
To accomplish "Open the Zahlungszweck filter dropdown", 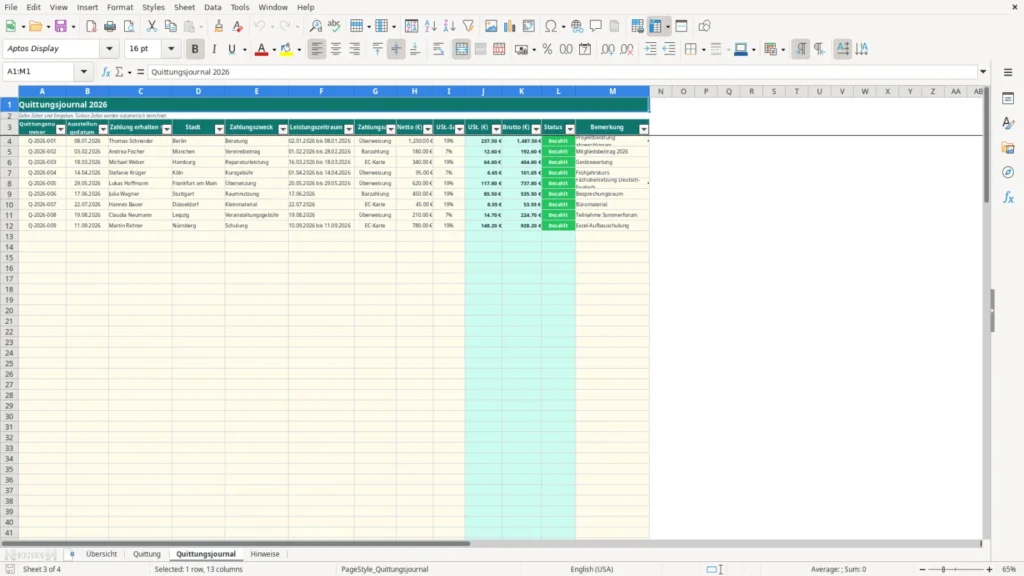I will pos(283,129).
